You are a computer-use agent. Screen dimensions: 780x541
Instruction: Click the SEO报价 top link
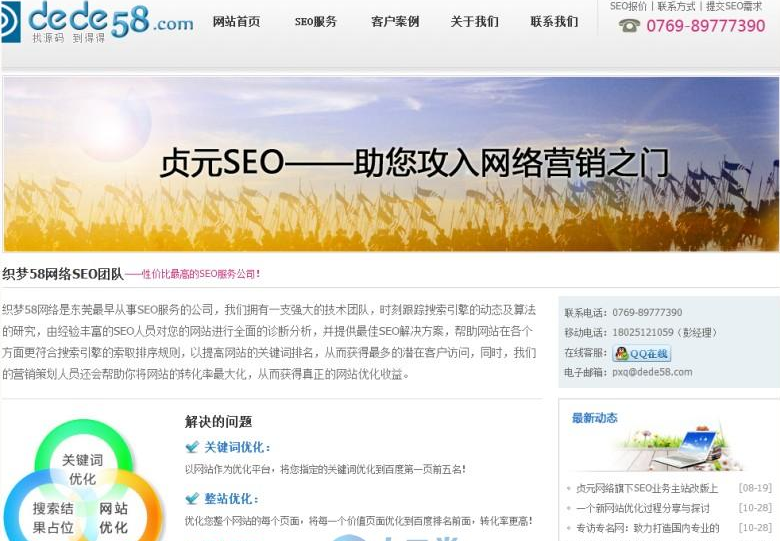(628, 6)
